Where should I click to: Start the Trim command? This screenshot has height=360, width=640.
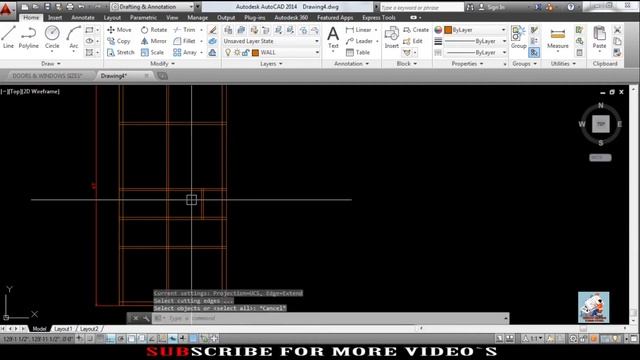184,30
